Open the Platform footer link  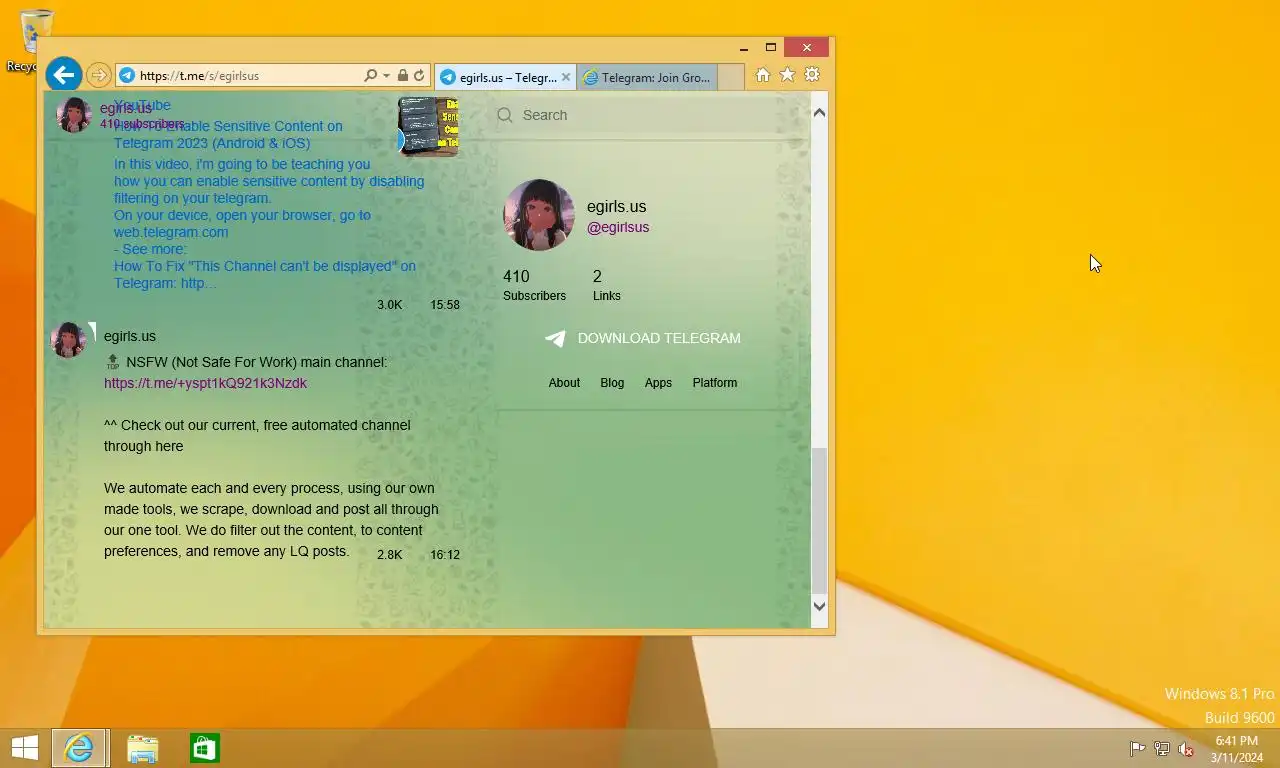click(x=715, y=383)
